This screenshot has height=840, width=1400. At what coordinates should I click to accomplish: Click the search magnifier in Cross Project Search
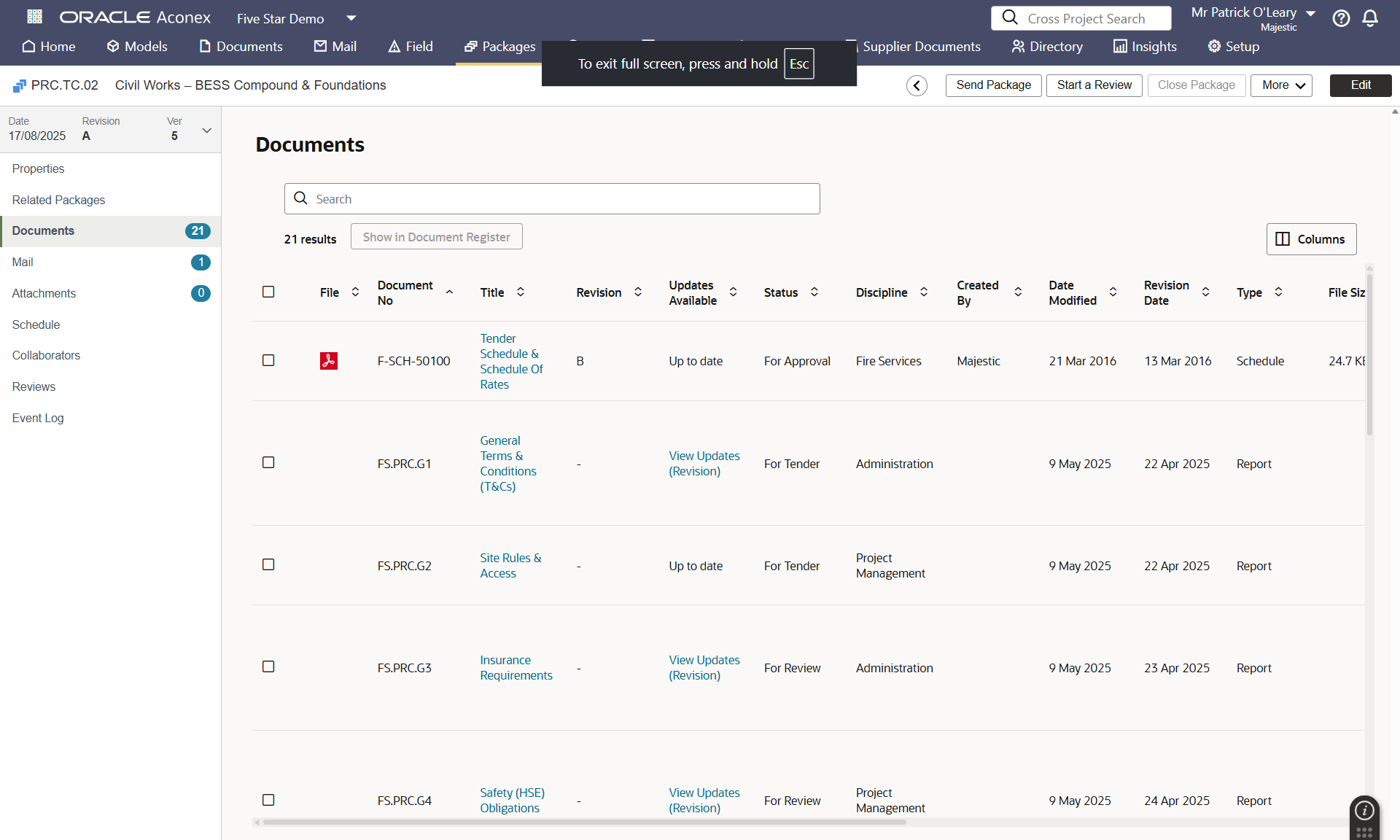[x=1010, y=17]
